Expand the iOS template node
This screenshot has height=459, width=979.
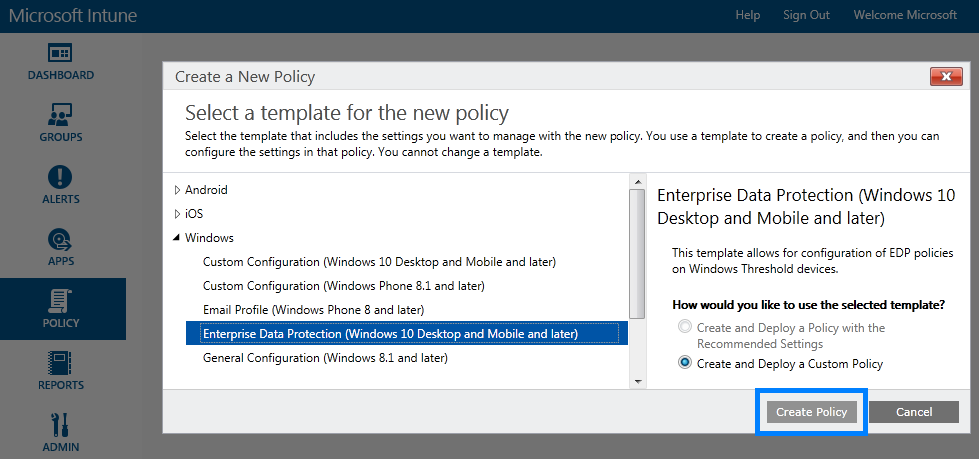[x=179, y=214]
